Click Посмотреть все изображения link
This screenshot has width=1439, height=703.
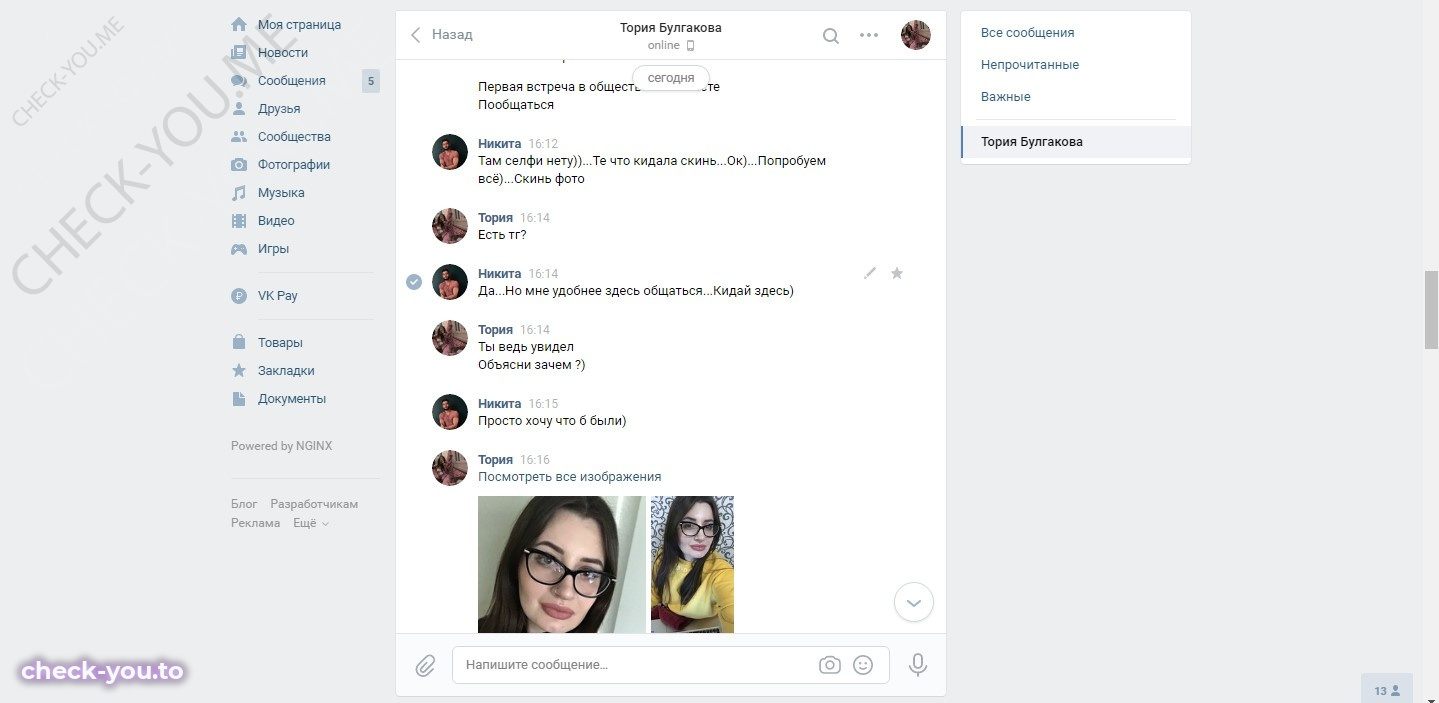tap(569, 477)
